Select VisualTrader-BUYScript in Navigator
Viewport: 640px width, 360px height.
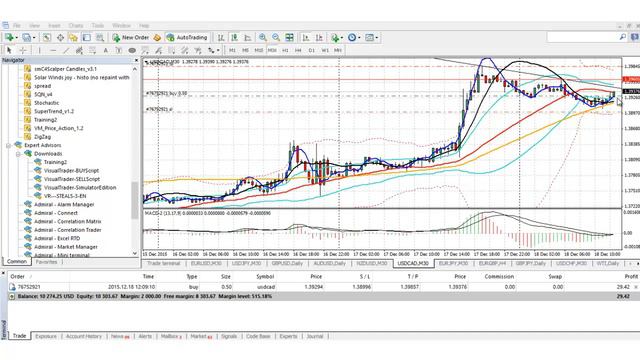pyautogui.click(x=71, y=171)
